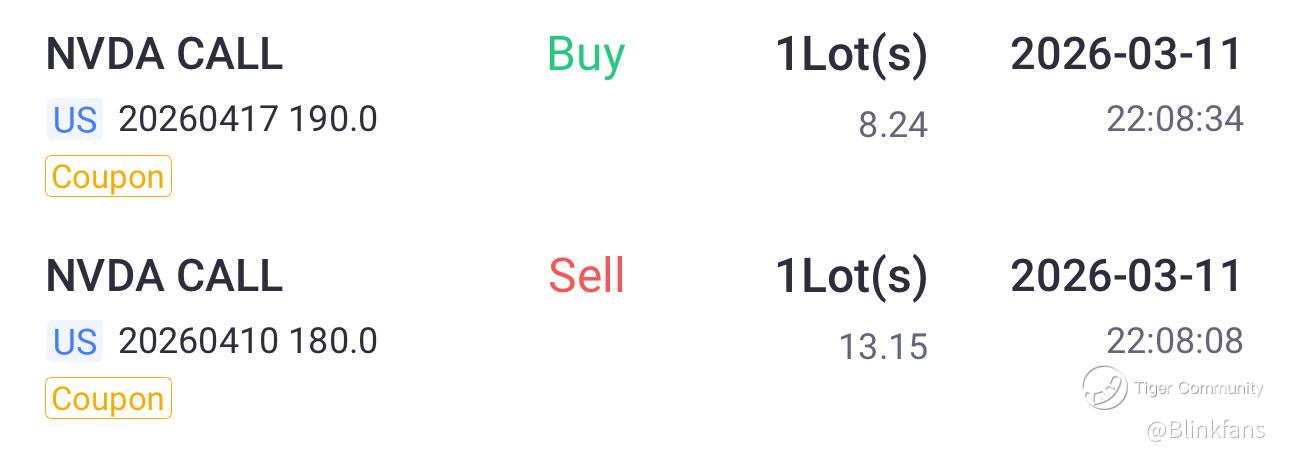Click the fill price 8.24
Screen dimensions: 1290x459
tap(893, 125)
